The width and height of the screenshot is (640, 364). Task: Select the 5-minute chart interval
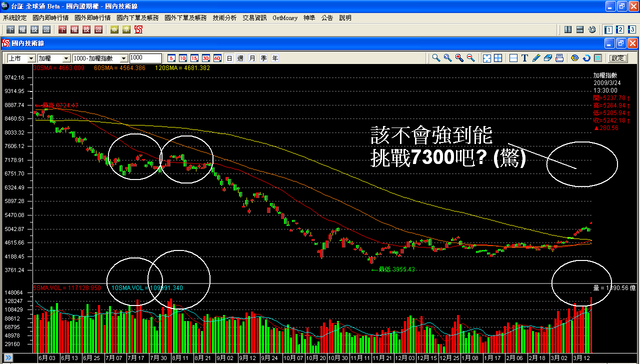(171, 58)
